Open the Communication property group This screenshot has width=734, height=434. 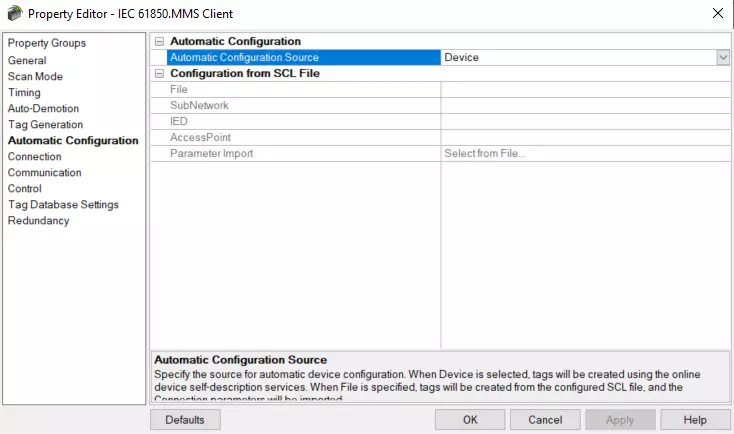pos(44,172)
